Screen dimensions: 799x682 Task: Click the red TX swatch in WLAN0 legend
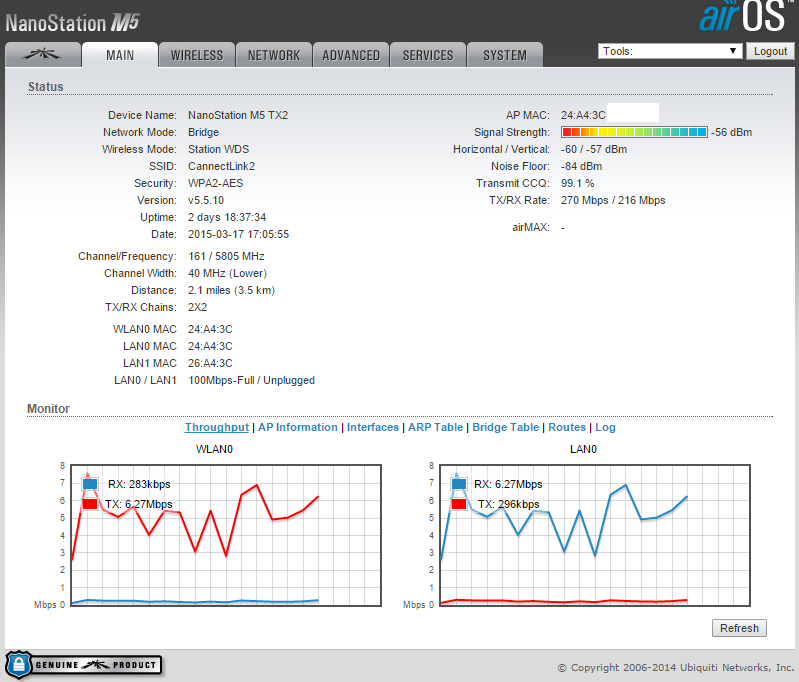tap(90, 504)
